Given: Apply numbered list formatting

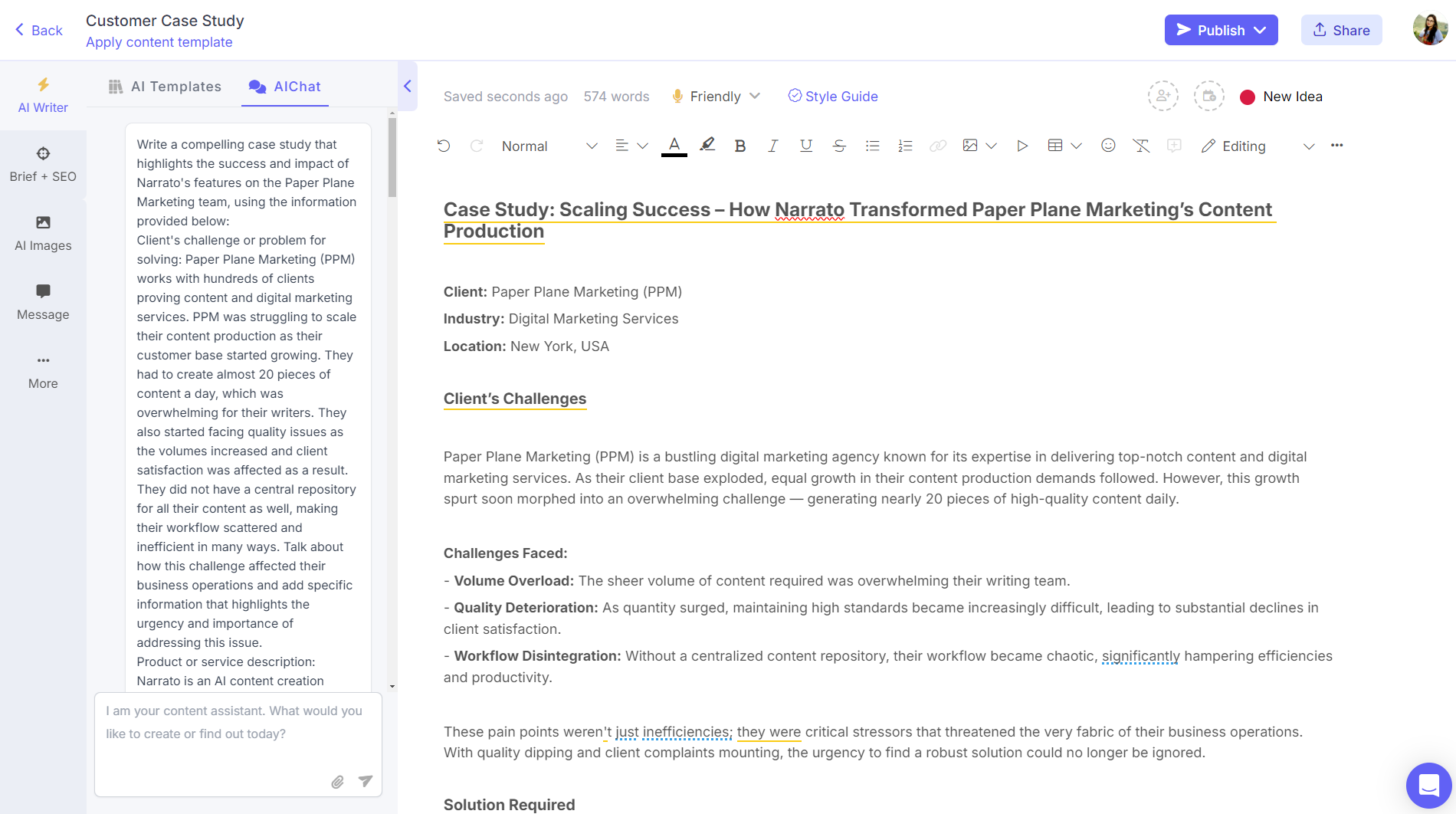Looking at the screenshot, I should [x=905, y=146].
